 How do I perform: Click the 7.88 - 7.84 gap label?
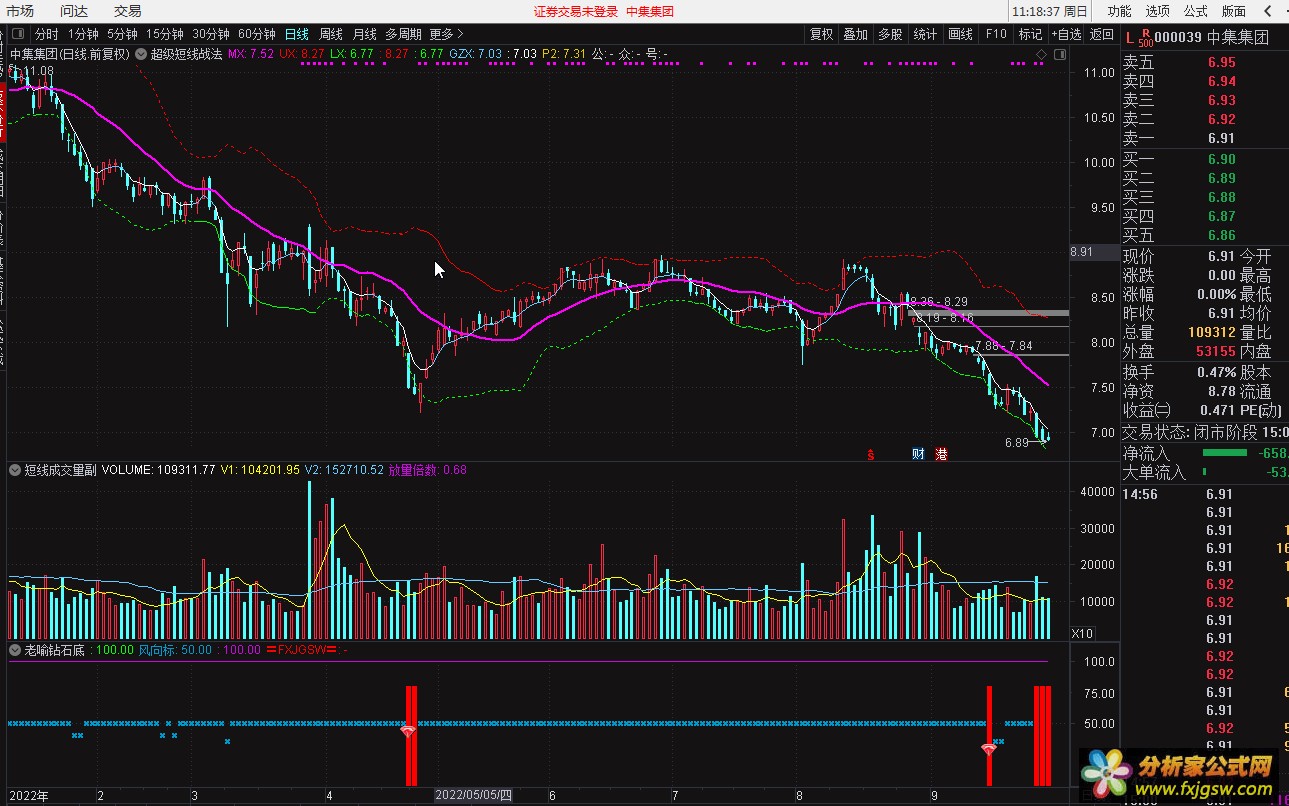pyautogui.click(x=1004, y=346)
